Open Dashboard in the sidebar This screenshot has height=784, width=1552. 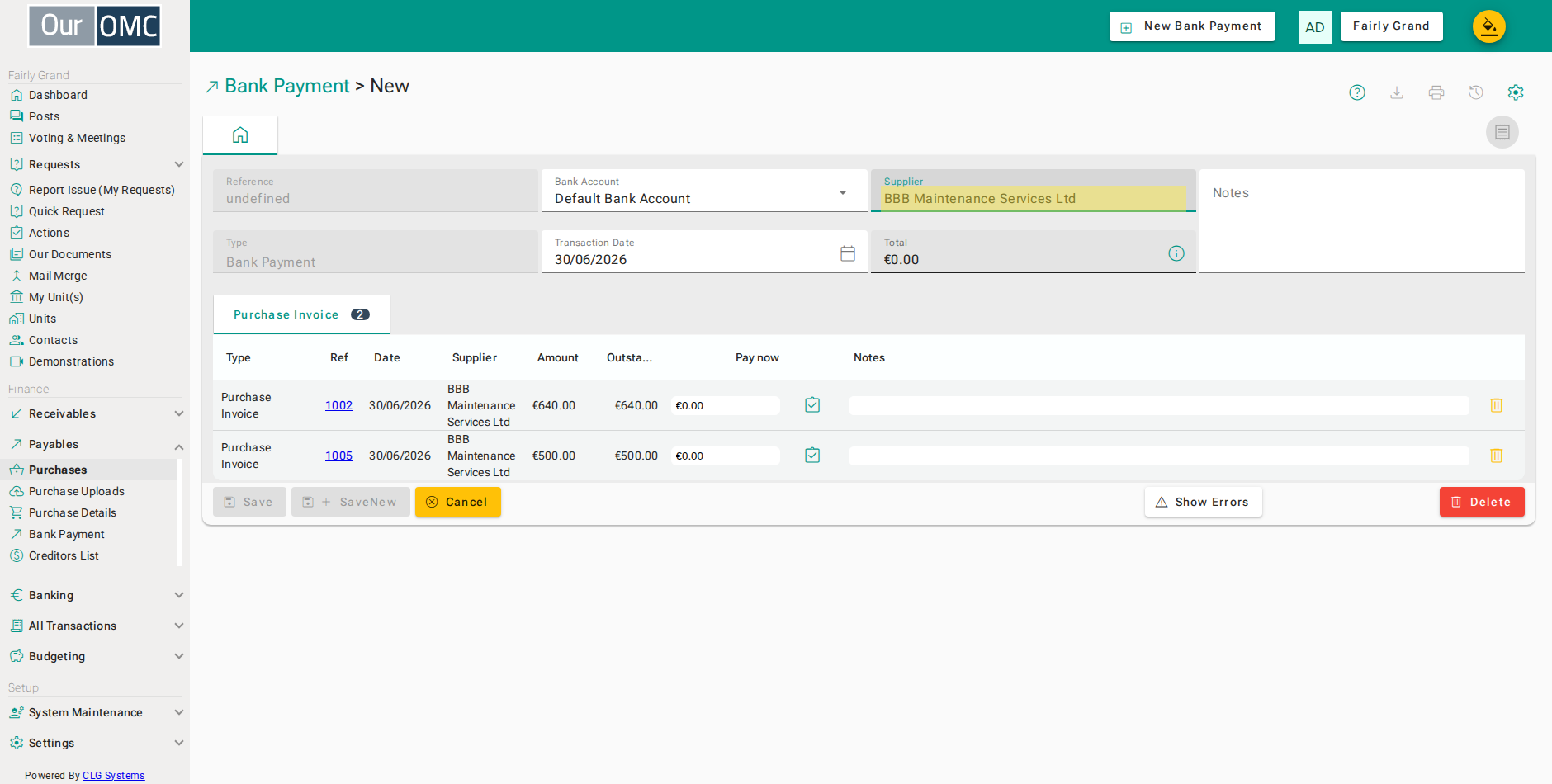58,95
